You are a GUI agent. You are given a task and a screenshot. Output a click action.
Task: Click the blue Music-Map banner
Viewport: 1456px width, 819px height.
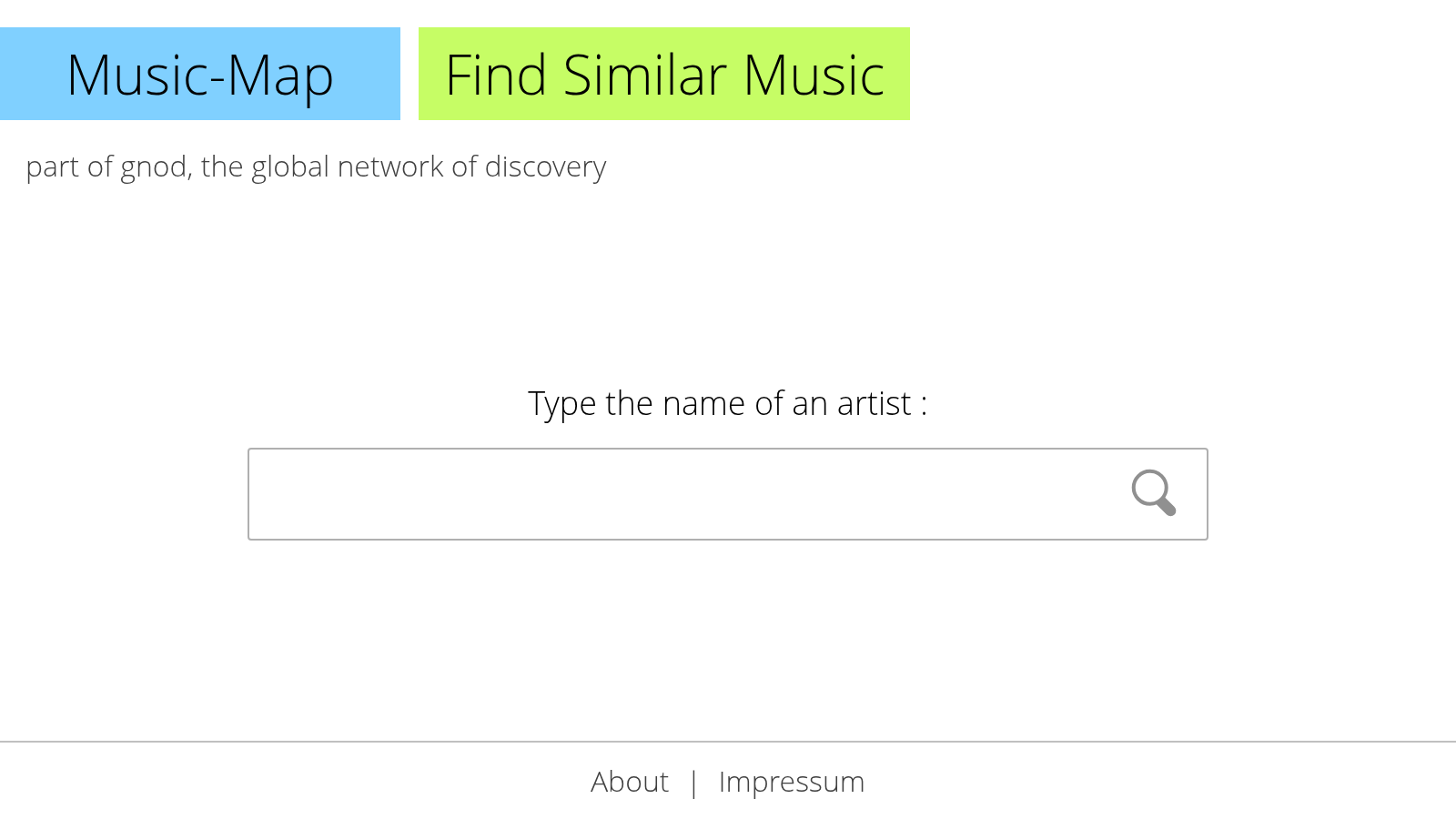click(198, 74)
